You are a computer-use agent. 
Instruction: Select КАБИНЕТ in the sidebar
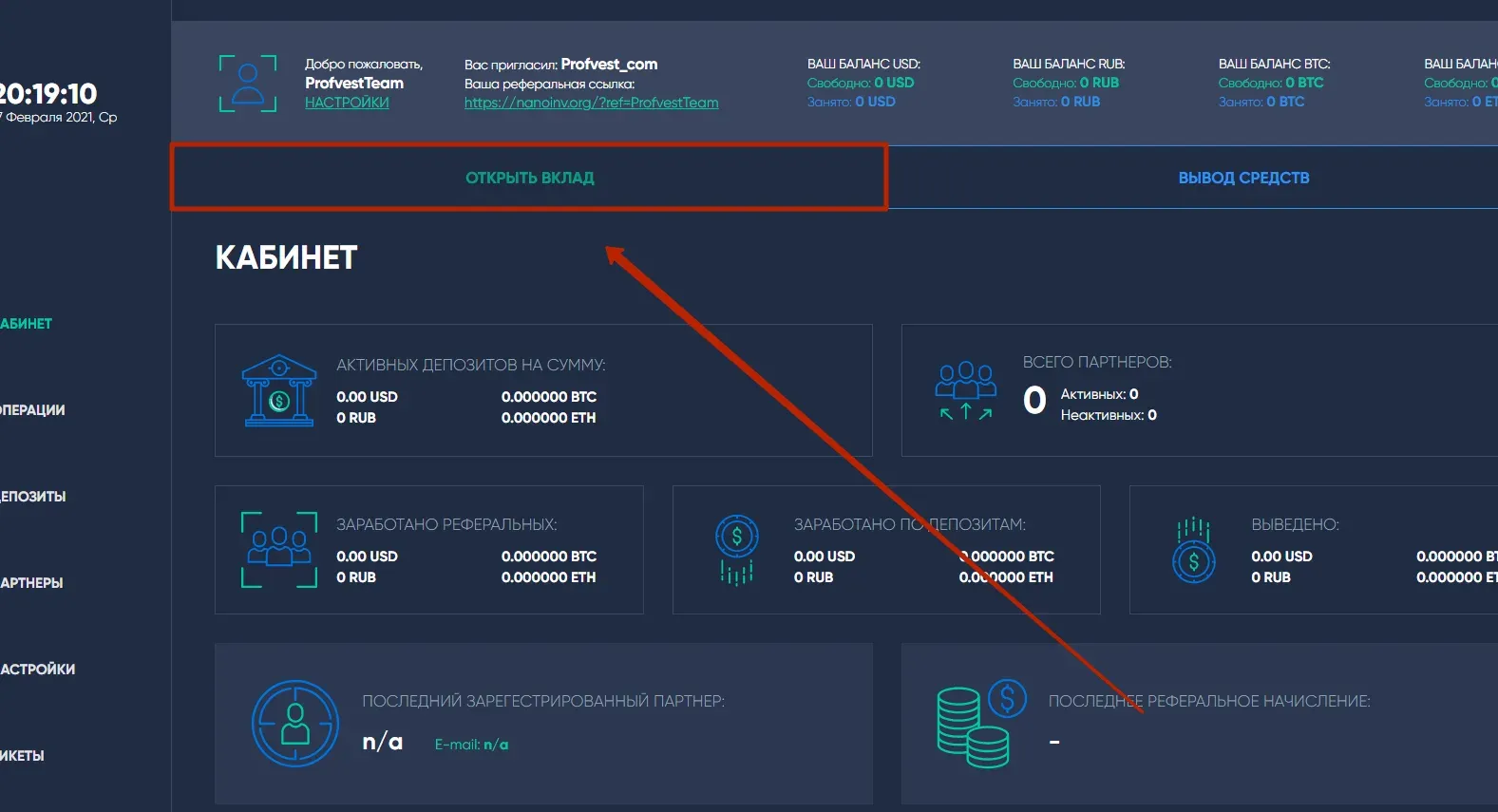(x=26, y=324)
